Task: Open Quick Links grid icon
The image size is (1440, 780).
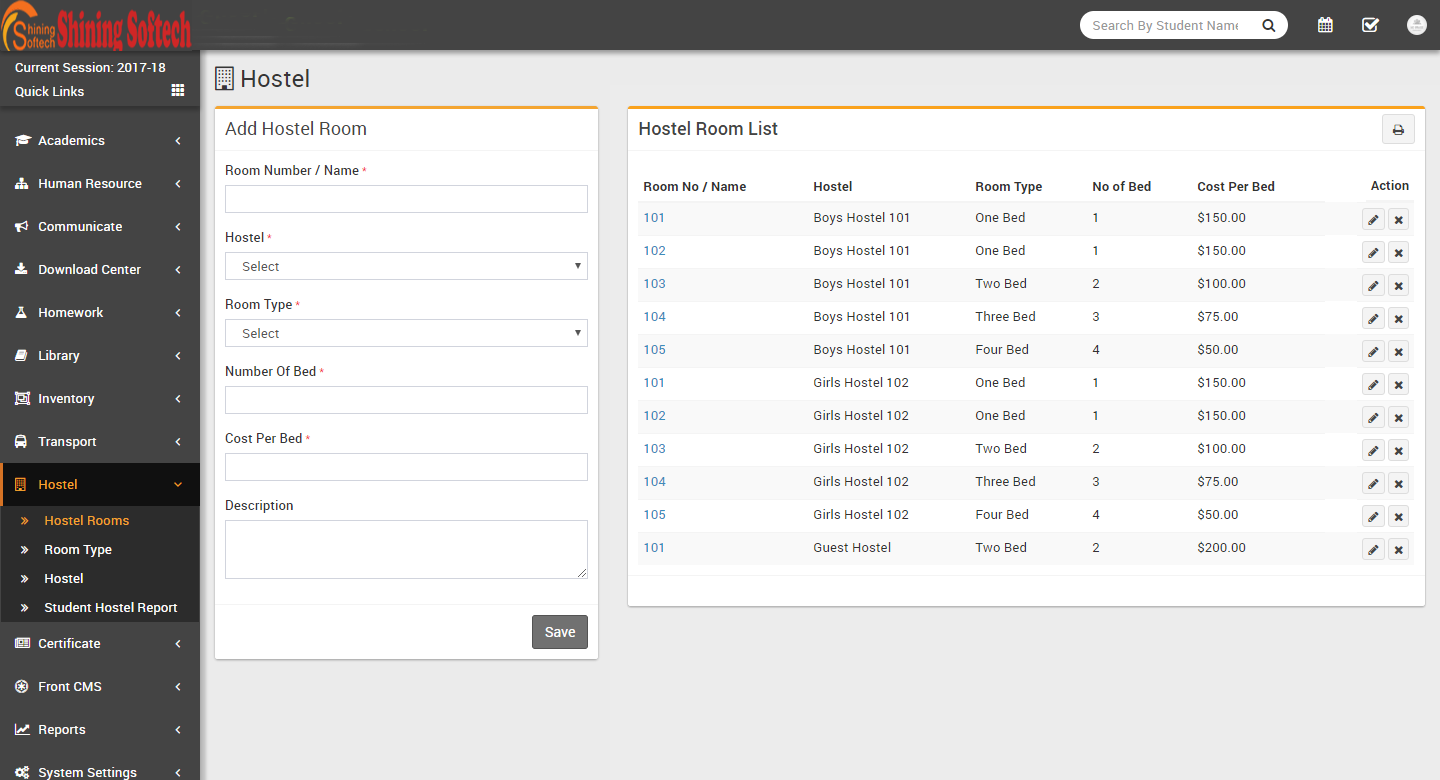Action: [x=178, y=90]
